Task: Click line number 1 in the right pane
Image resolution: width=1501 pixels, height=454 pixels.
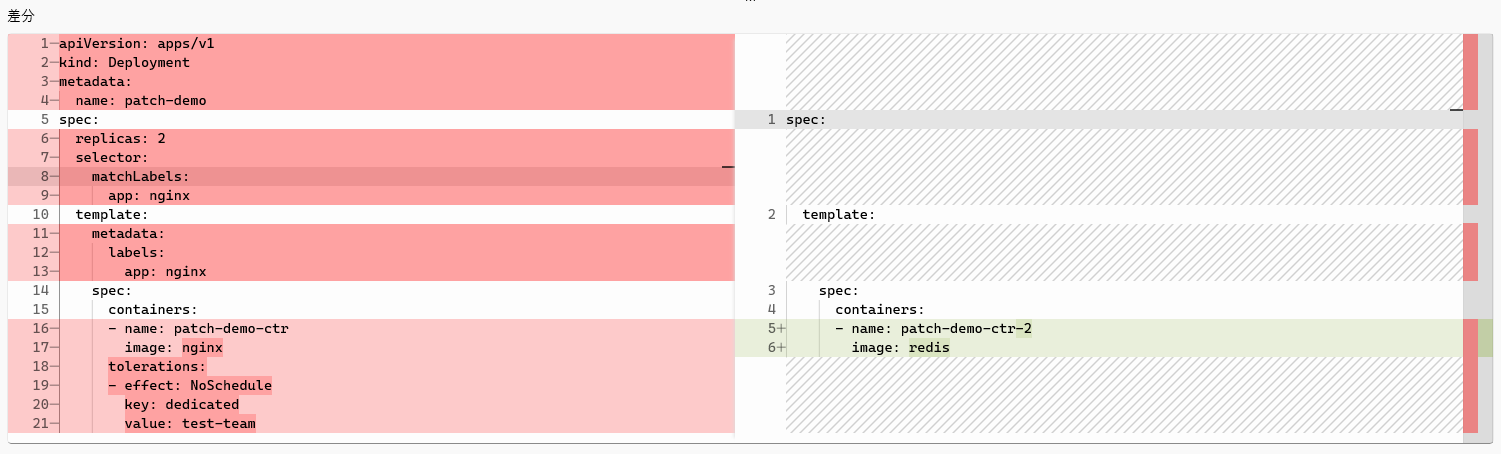Action: (x=771, y=120)
